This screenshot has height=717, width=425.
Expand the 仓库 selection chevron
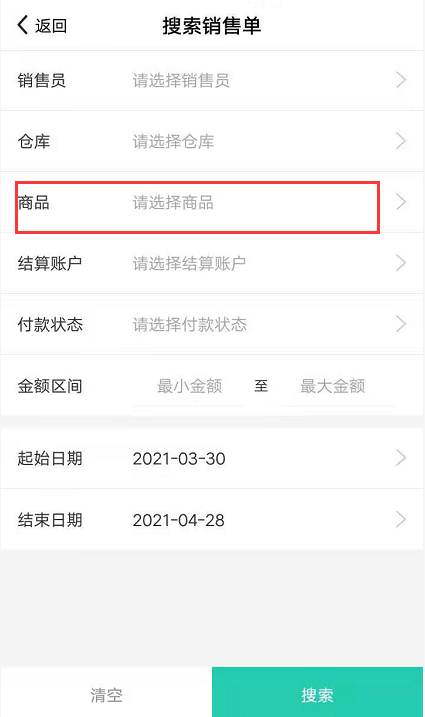[401, 141]
